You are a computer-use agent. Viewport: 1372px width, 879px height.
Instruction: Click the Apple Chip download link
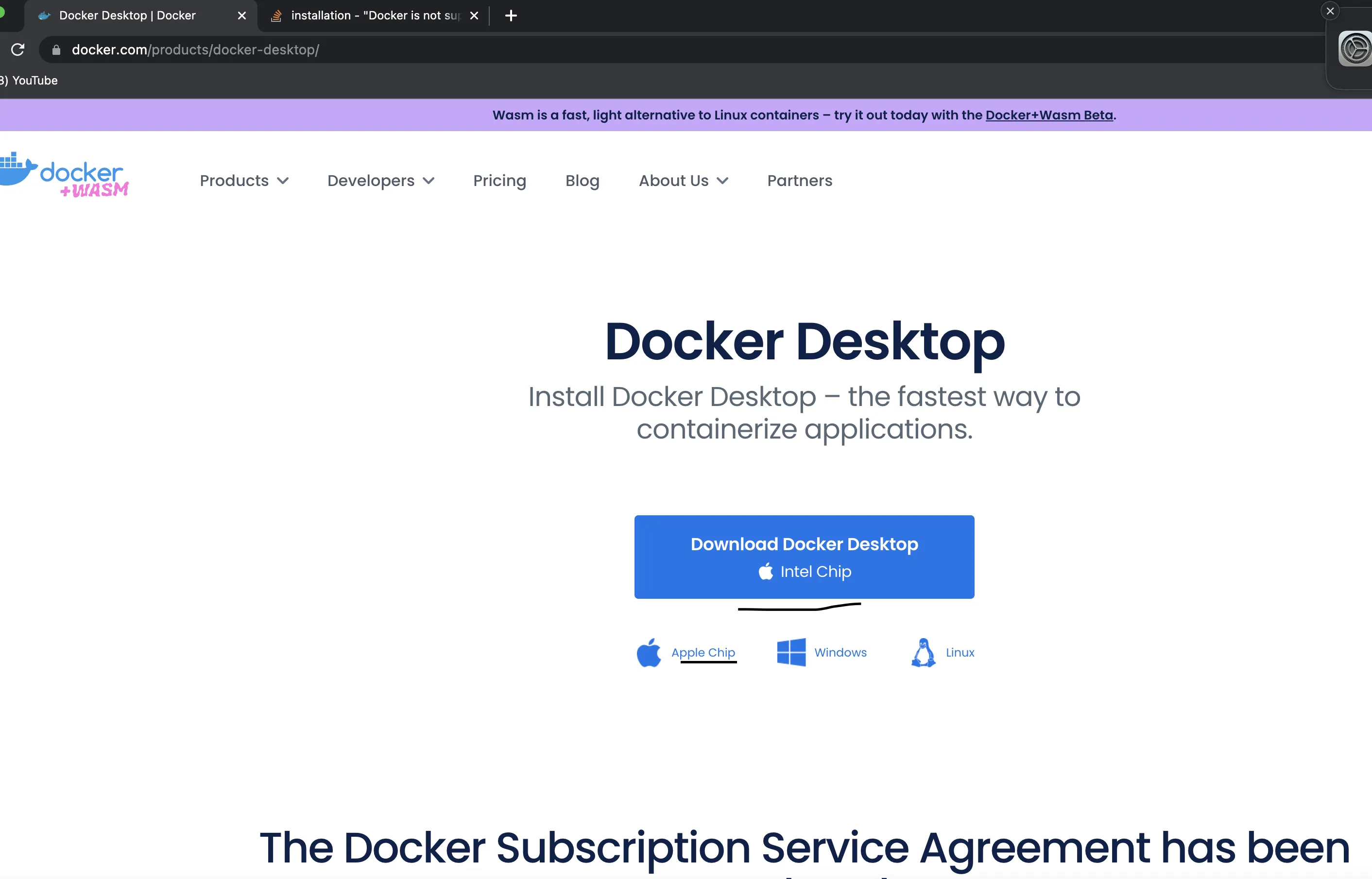coord(703,652)
